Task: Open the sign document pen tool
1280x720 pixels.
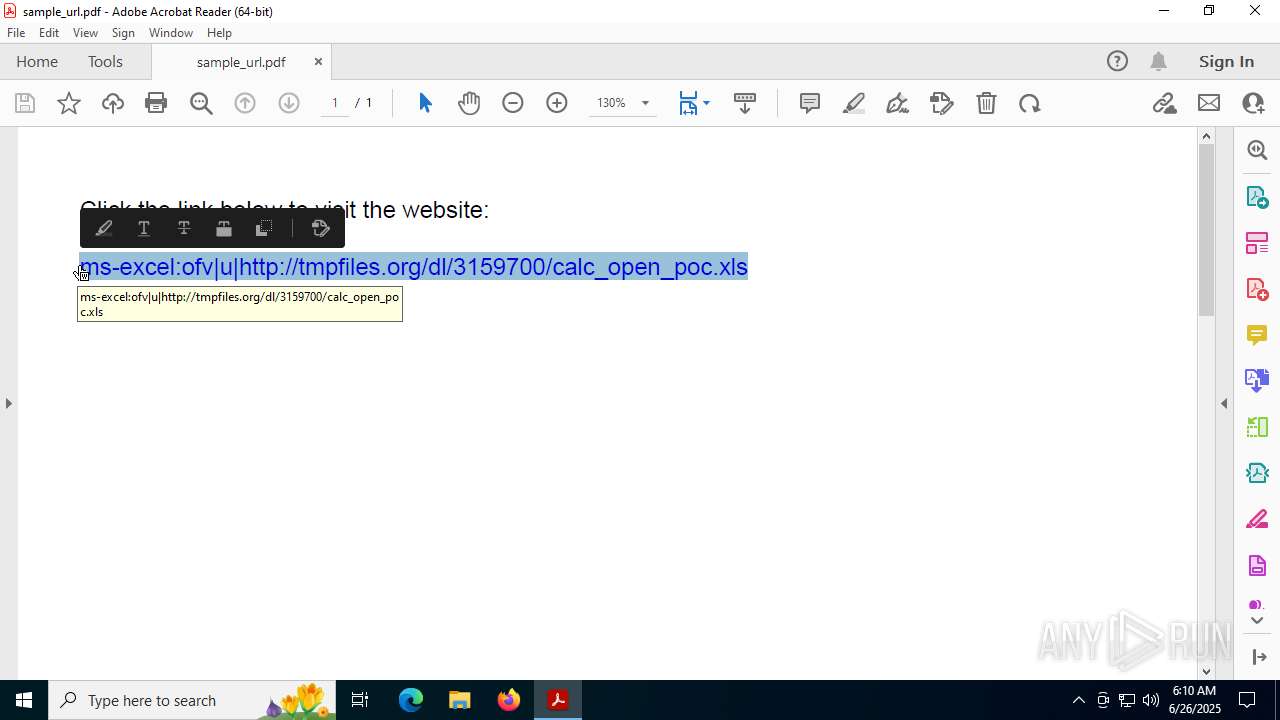Action: click(x=898, y=103)
